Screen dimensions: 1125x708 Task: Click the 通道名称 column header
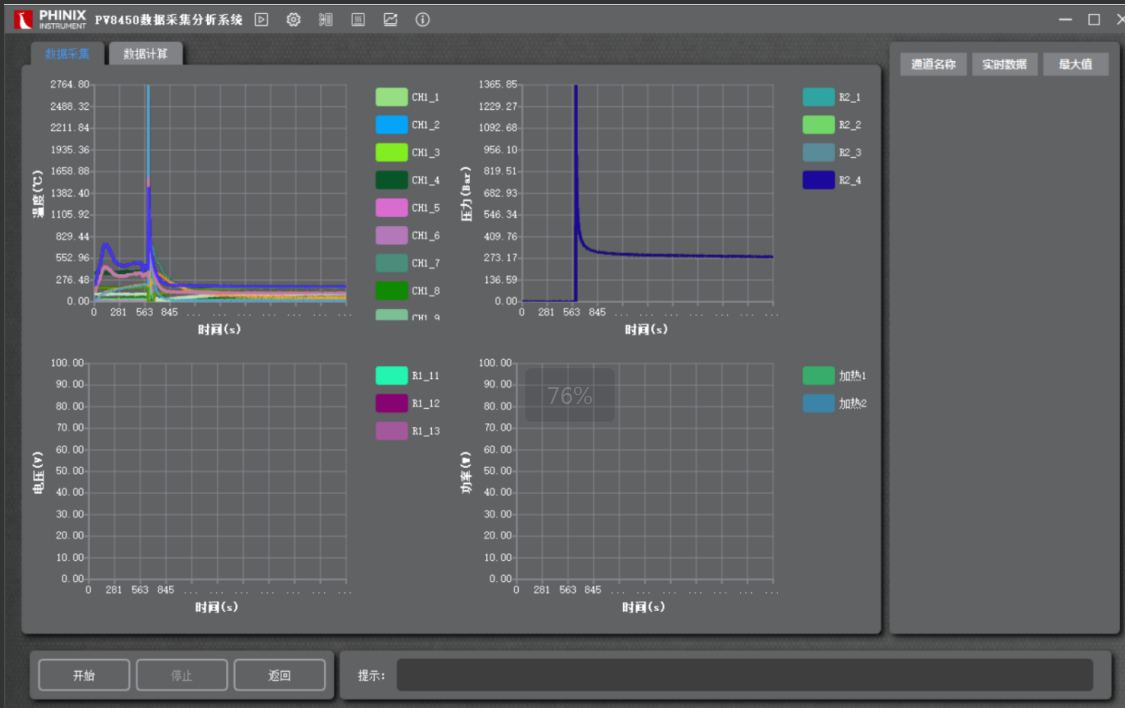pos(933,64)
